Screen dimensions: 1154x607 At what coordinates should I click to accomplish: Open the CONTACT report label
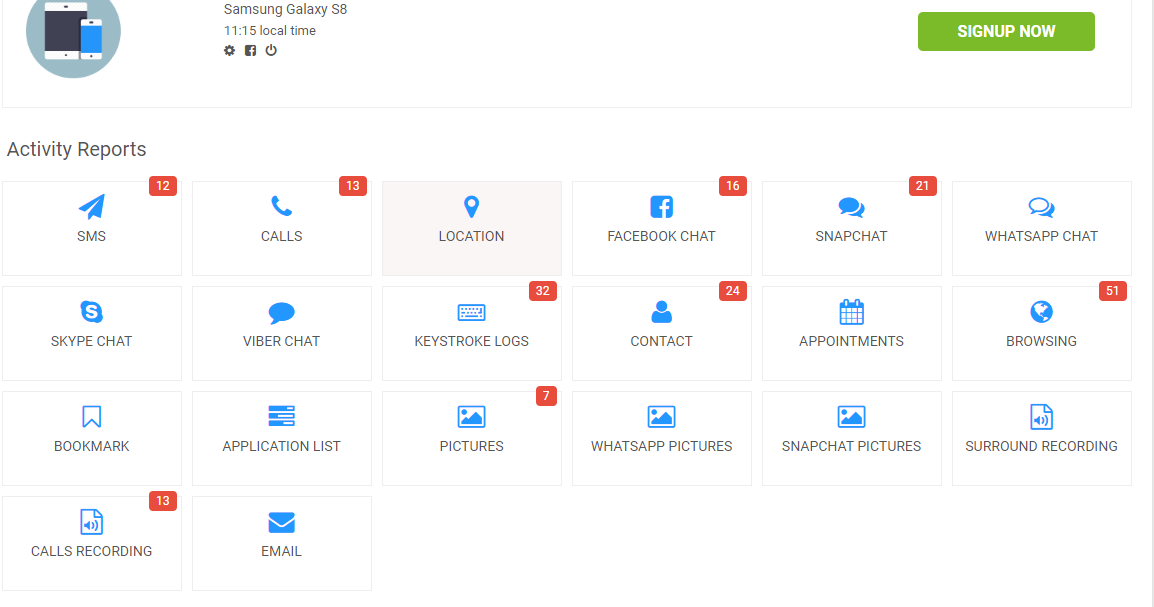[662, 341]
